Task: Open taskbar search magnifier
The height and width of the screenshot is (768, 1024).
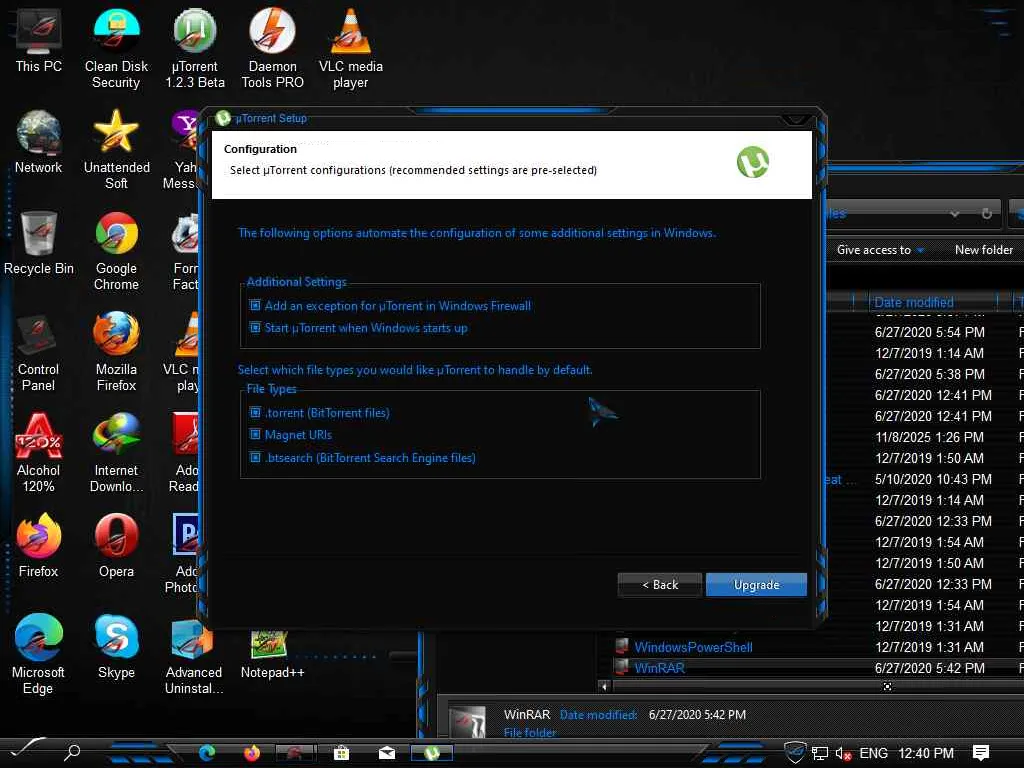Action: [72, 752]
